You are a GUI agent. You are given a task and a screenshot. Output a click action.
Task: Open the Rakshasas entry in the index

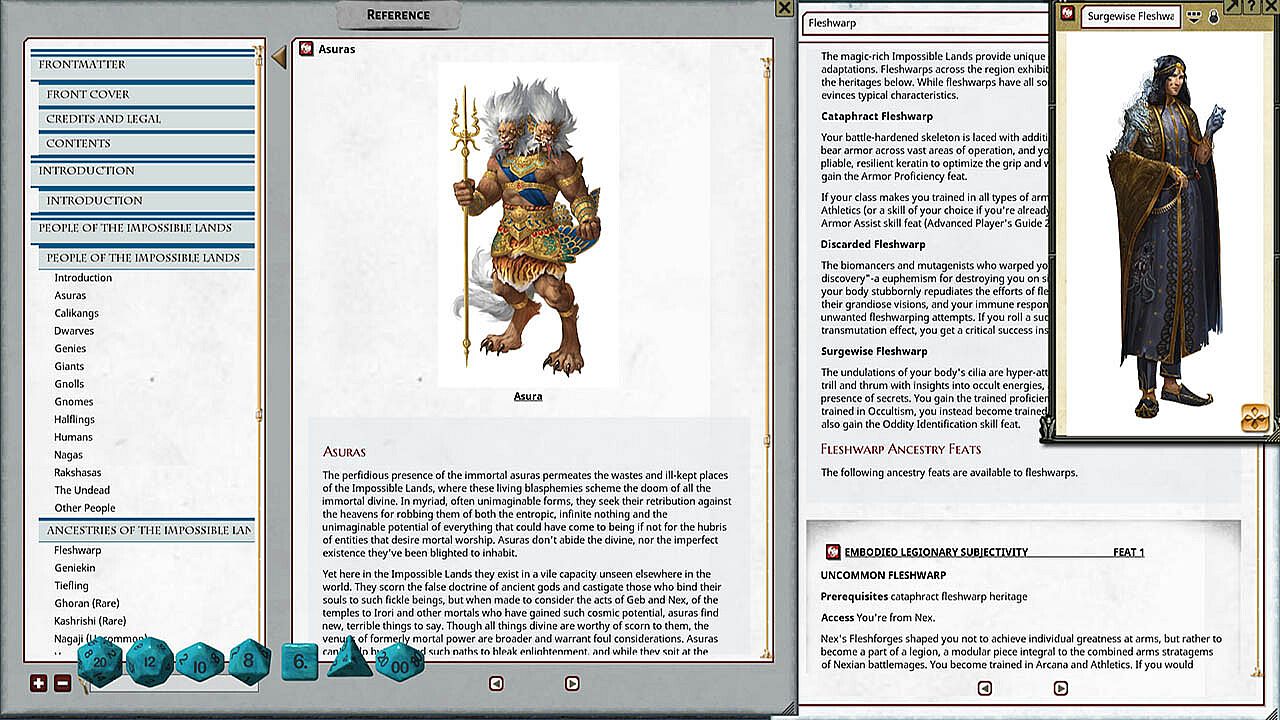tap(77, 472)
